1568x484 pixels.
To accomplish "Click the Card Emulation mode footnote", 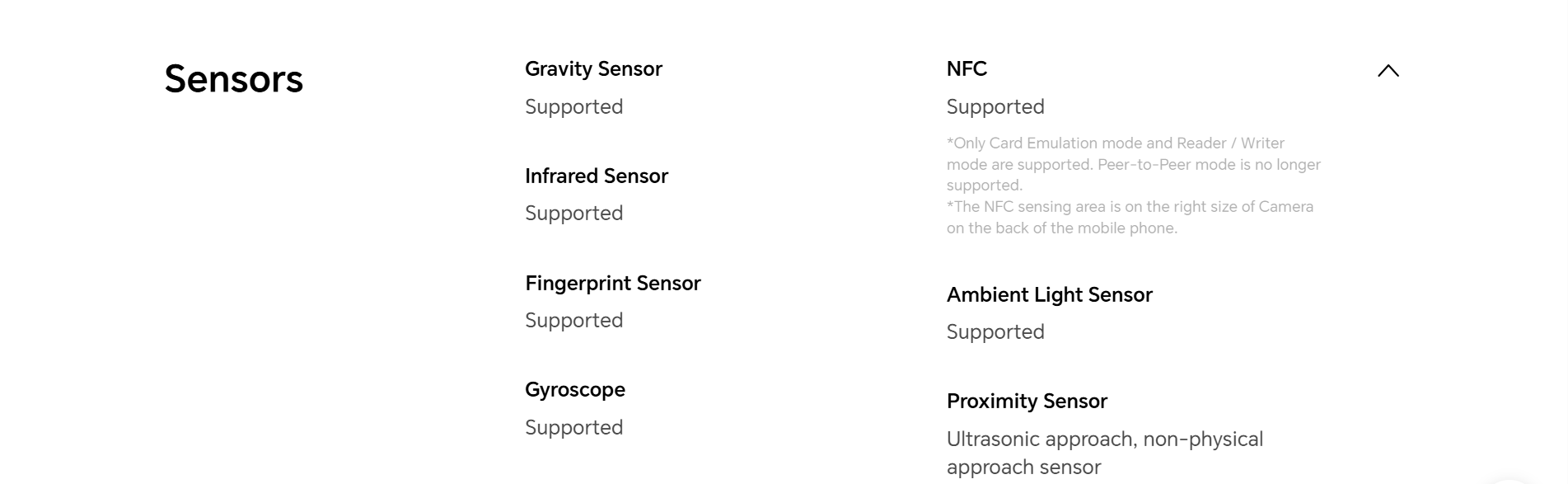I will click(x=1115, y=143).
